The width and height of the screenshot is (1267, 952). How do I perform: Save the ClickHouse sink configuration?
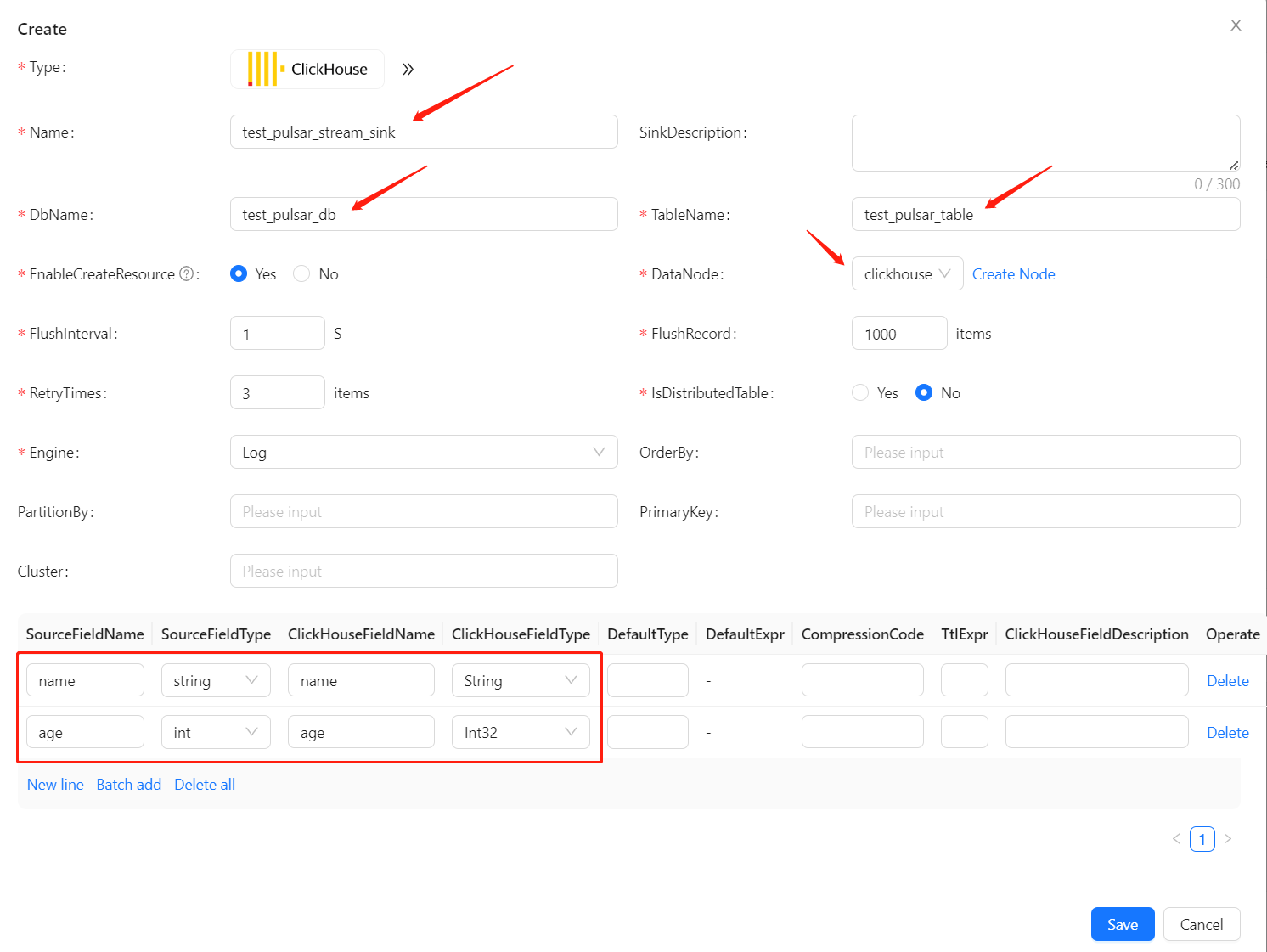1122,925
